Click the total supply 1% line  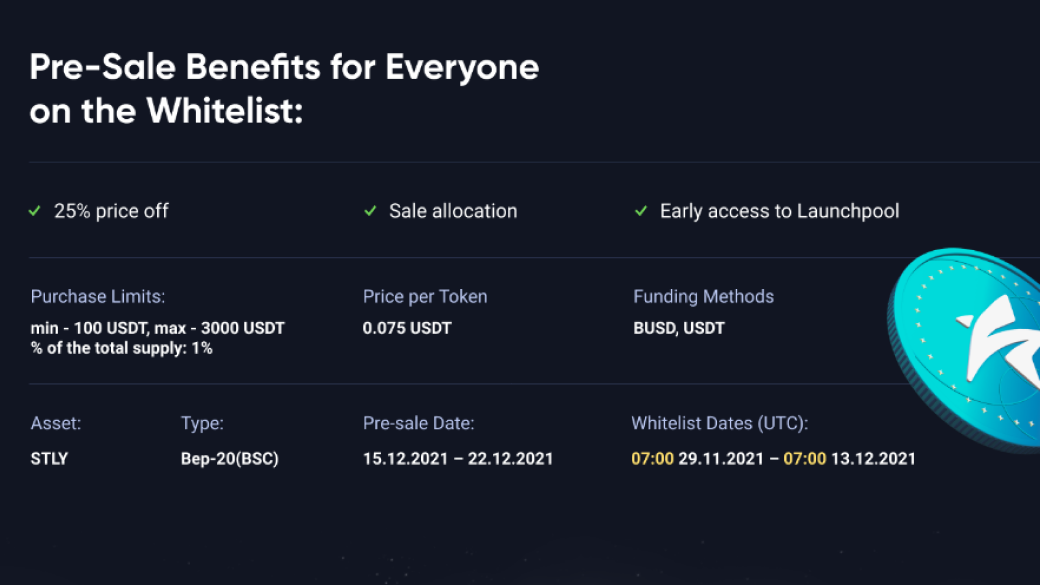pos(121,348)
